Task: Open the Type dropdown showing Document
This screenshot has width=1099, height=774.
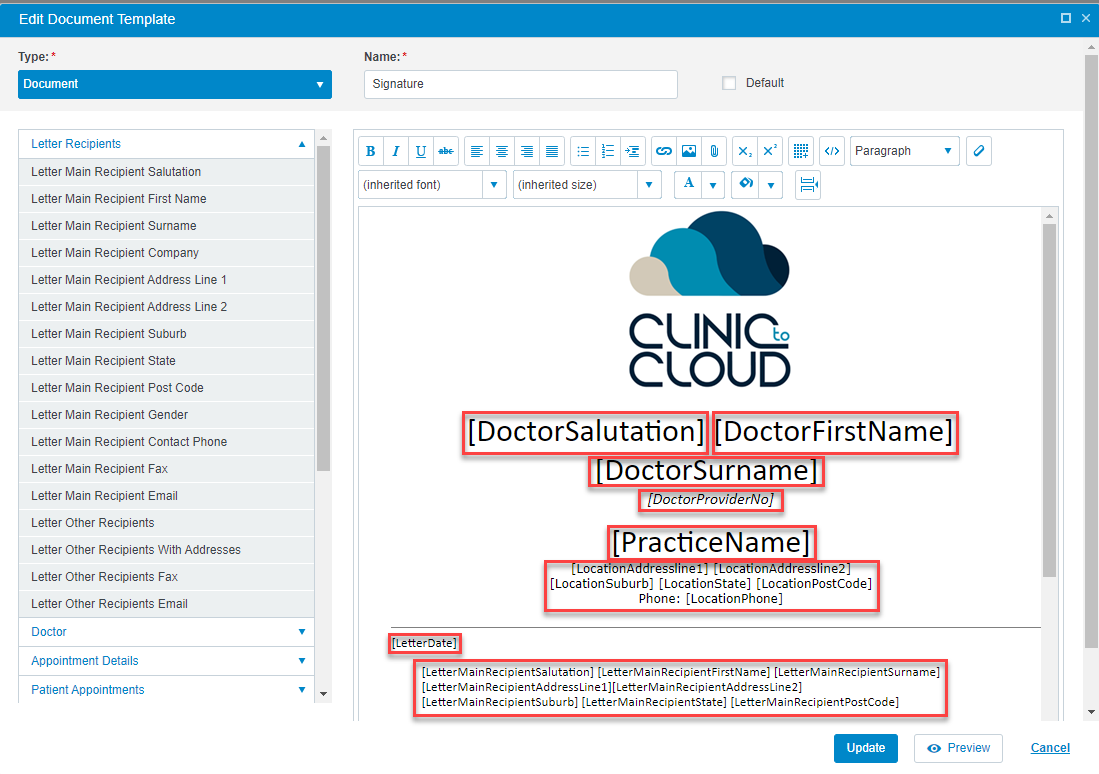Action: (175, 84)
